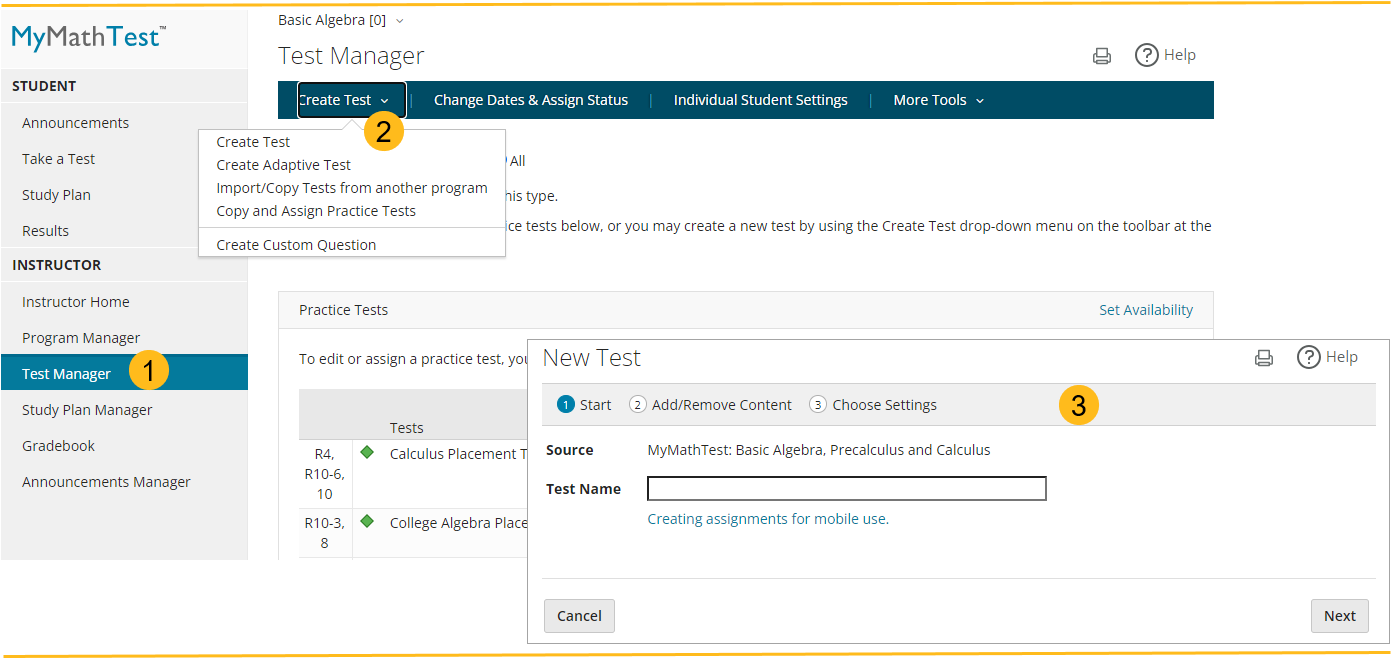
Task: Click green diamond beside Calculus Placement test
Action: pyautogui.click(x=367, y=453)
